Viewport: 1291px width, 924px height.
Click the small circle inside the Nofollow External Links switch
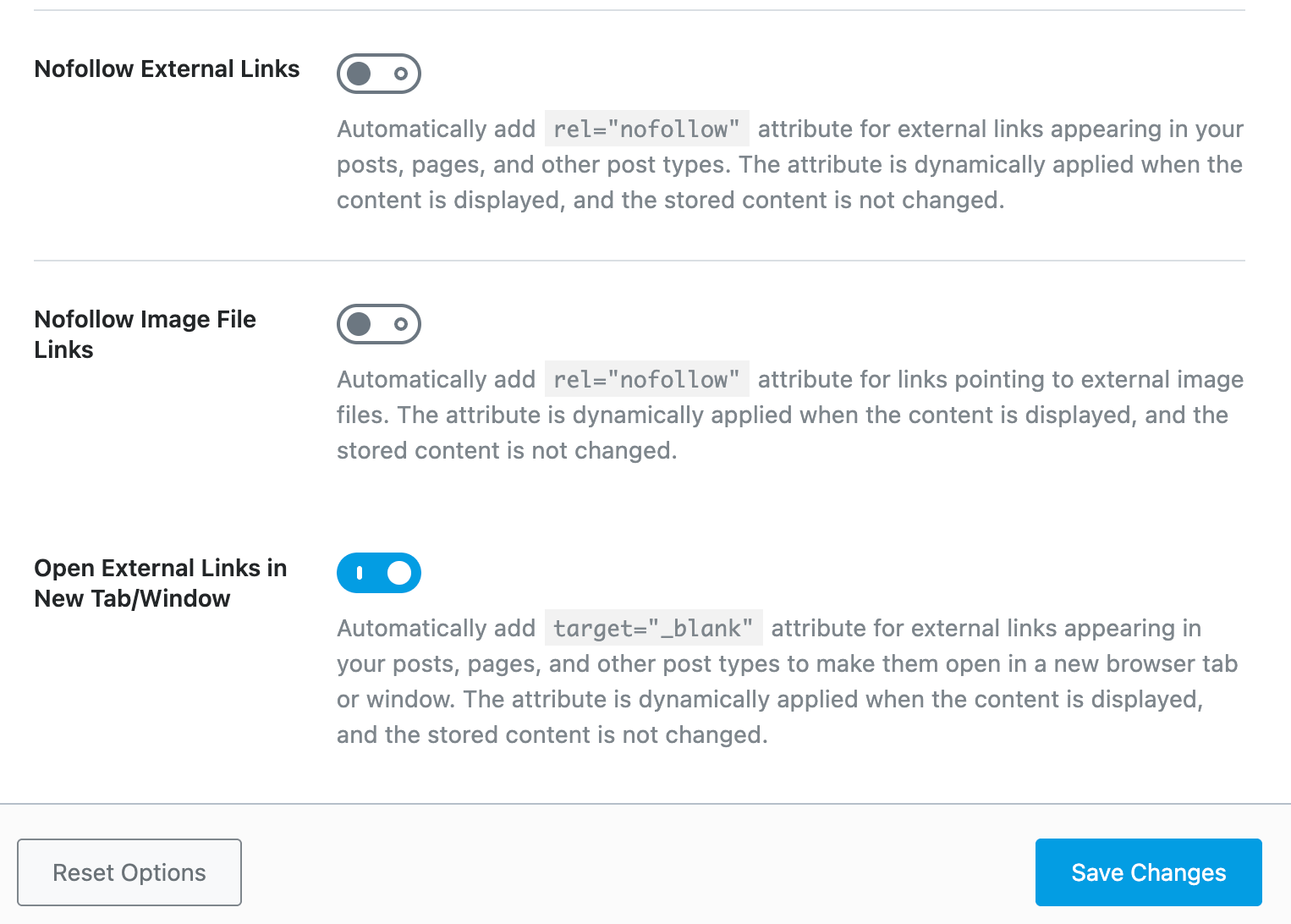point(399,74)
